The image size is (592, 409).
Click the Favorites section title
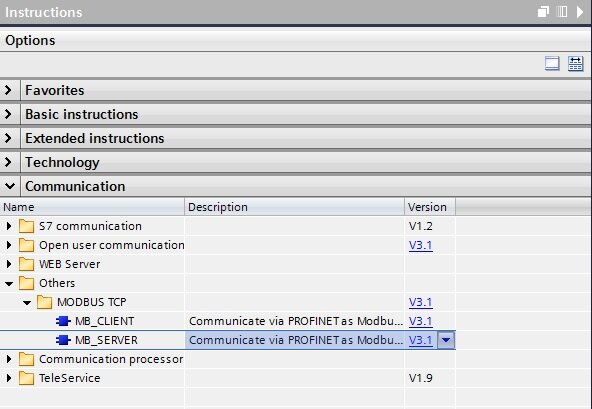(55, 90)
